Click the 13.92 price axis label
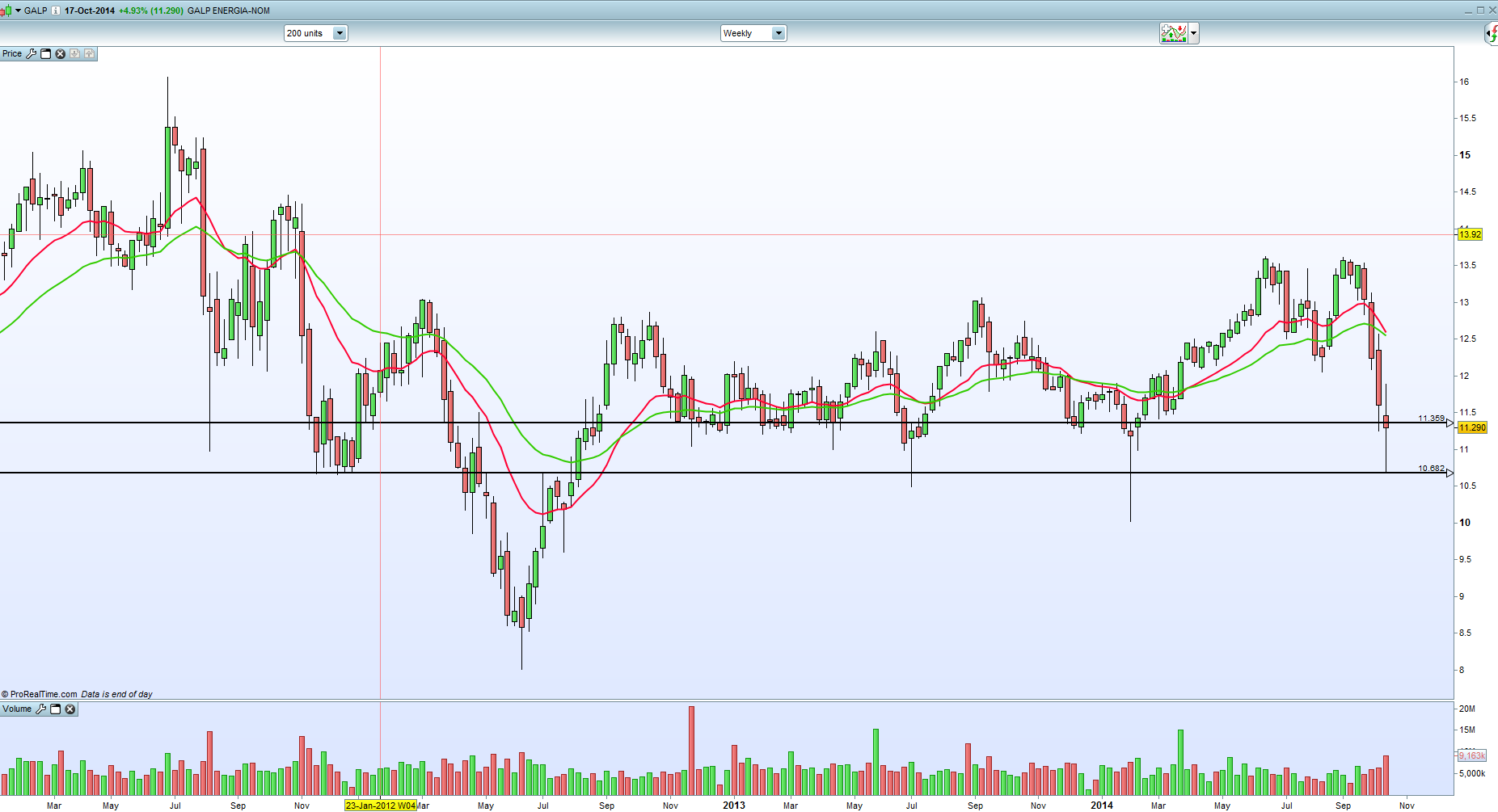The image size is (1498, 812). (x=1470, y=234)
